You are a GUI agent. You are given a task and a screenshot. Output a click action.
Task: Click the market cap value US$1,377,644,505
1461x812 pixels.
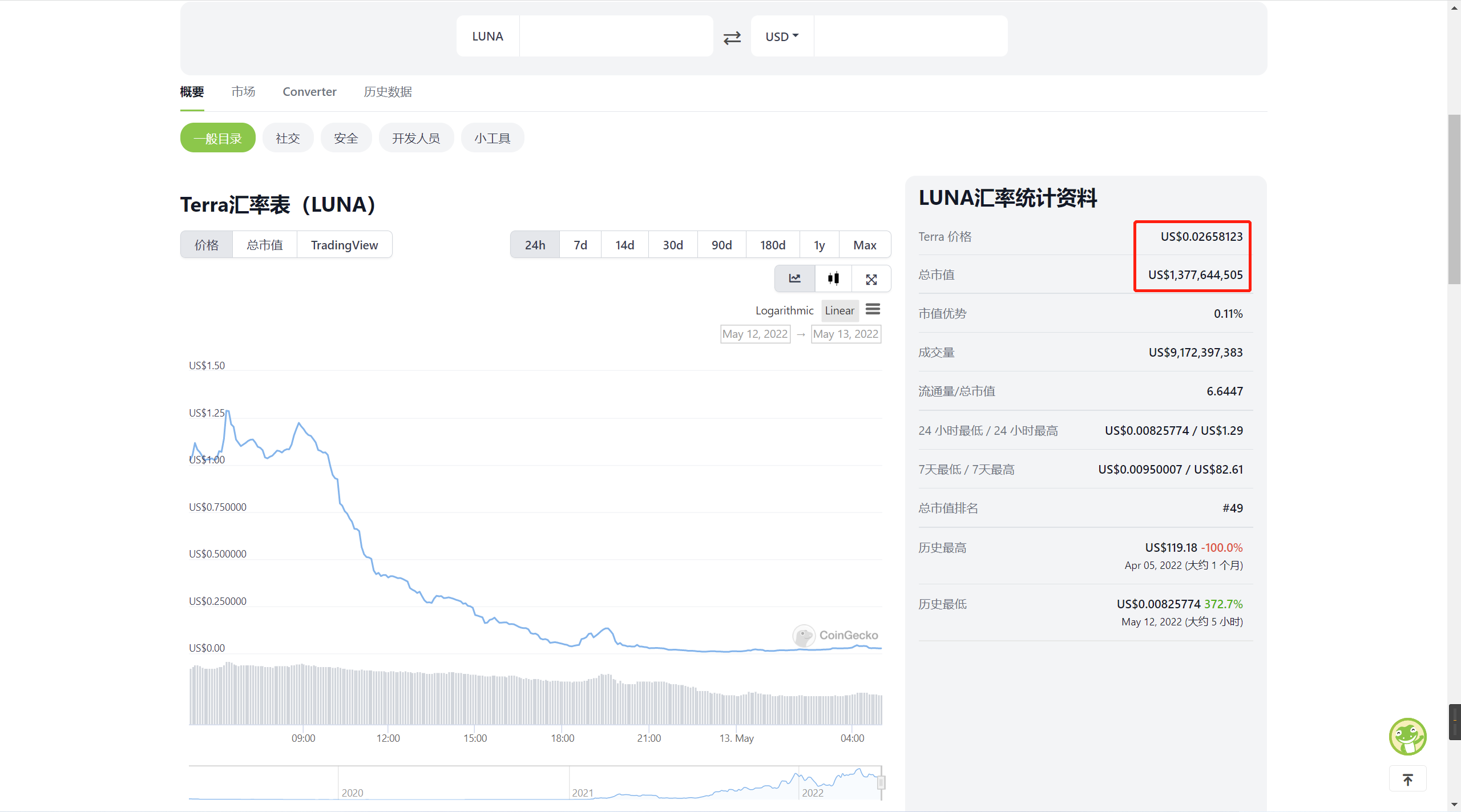(x=1195, y=274)
